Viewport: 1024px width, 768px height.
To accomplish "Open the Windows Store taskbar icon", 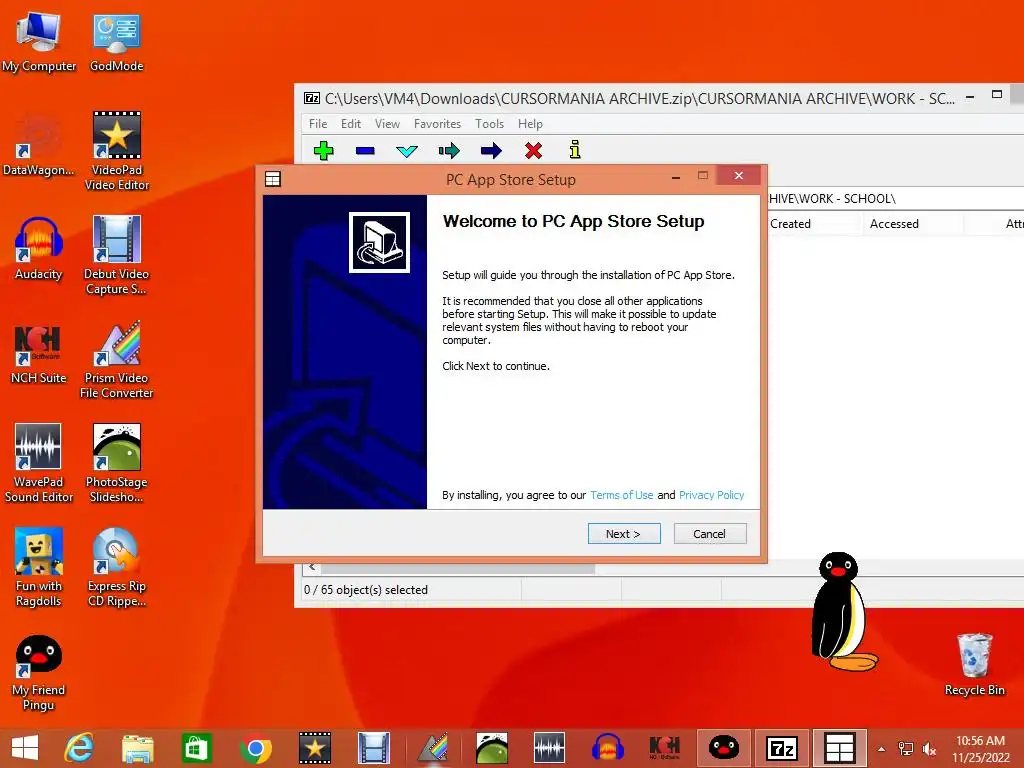I will tap(197, 748).
